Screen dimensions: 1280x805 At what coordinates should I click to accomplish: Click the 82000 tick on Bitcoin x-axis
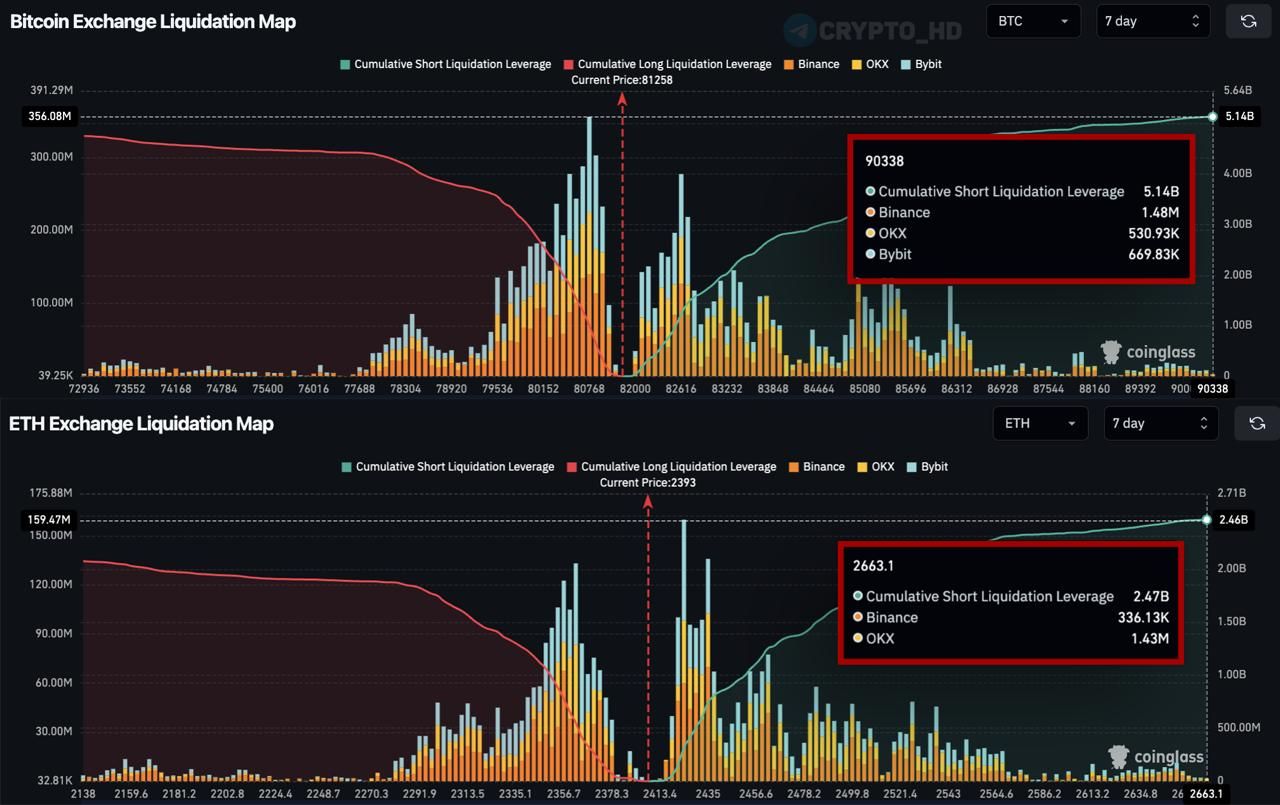coord(635,389)
